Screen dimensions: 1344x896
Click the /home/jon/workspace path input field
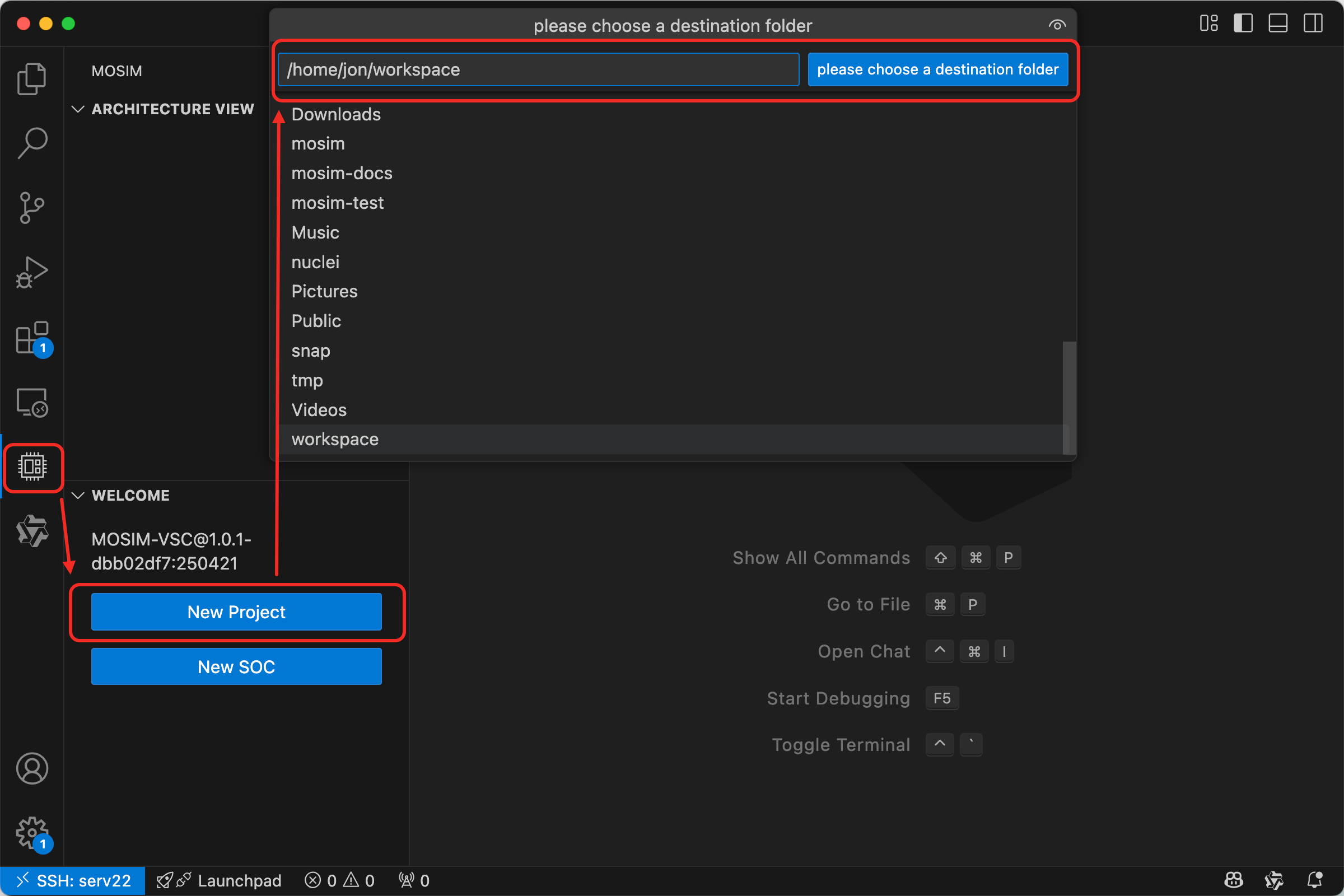tap(538, 69)
